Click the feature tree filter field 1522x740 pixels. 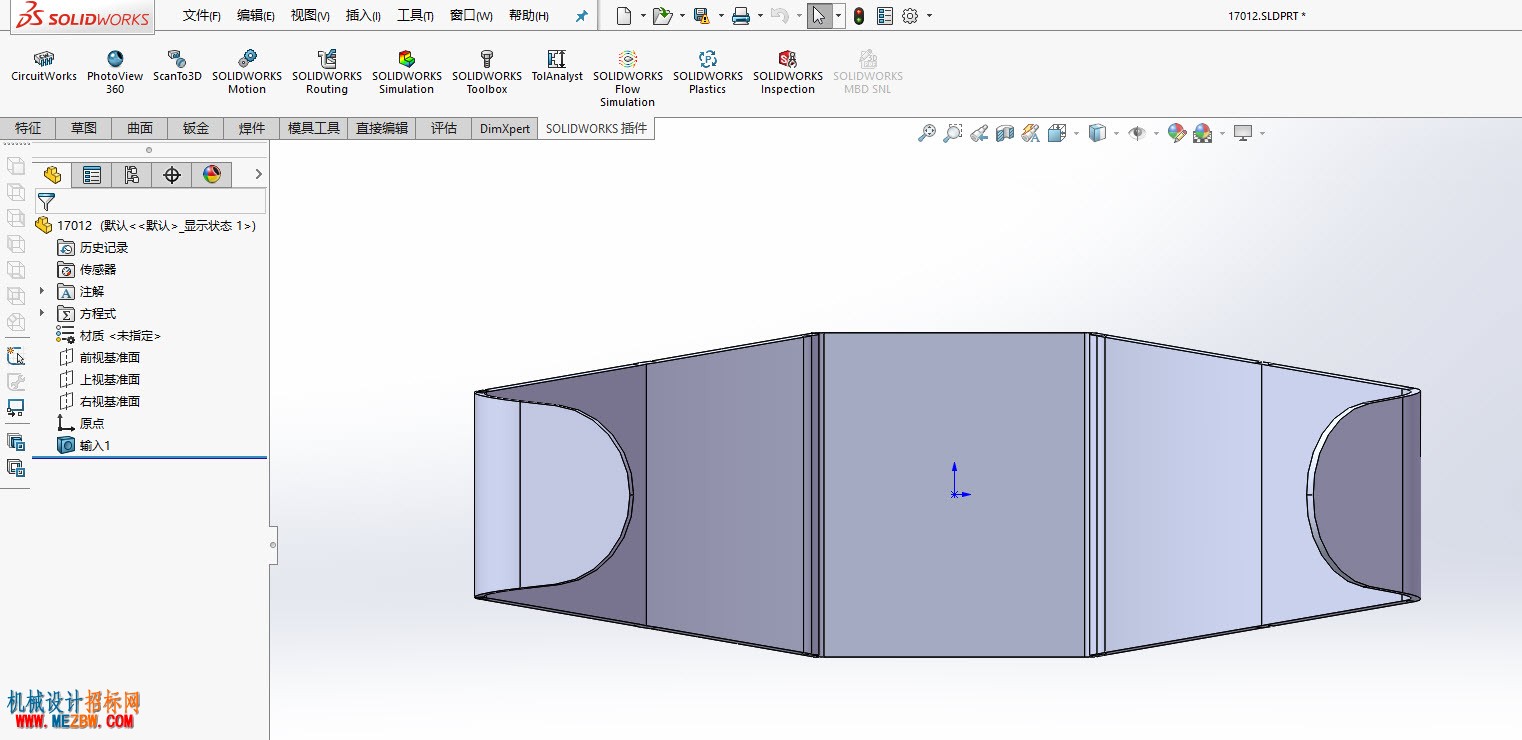(152, 201)
